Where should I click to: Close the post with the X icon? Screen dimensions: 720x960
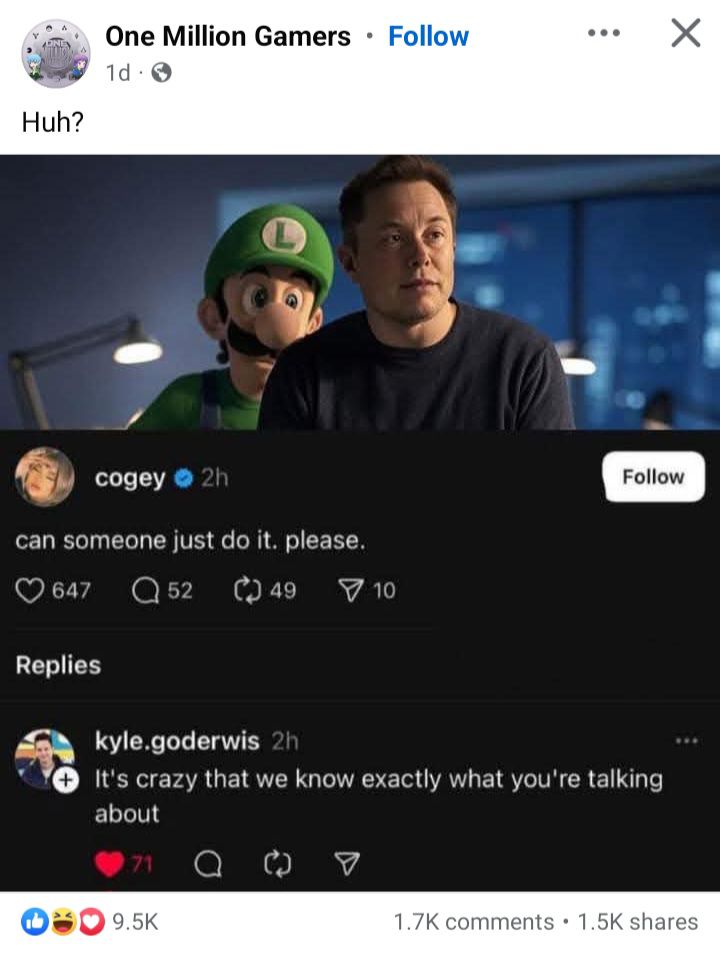click(685, 33)
